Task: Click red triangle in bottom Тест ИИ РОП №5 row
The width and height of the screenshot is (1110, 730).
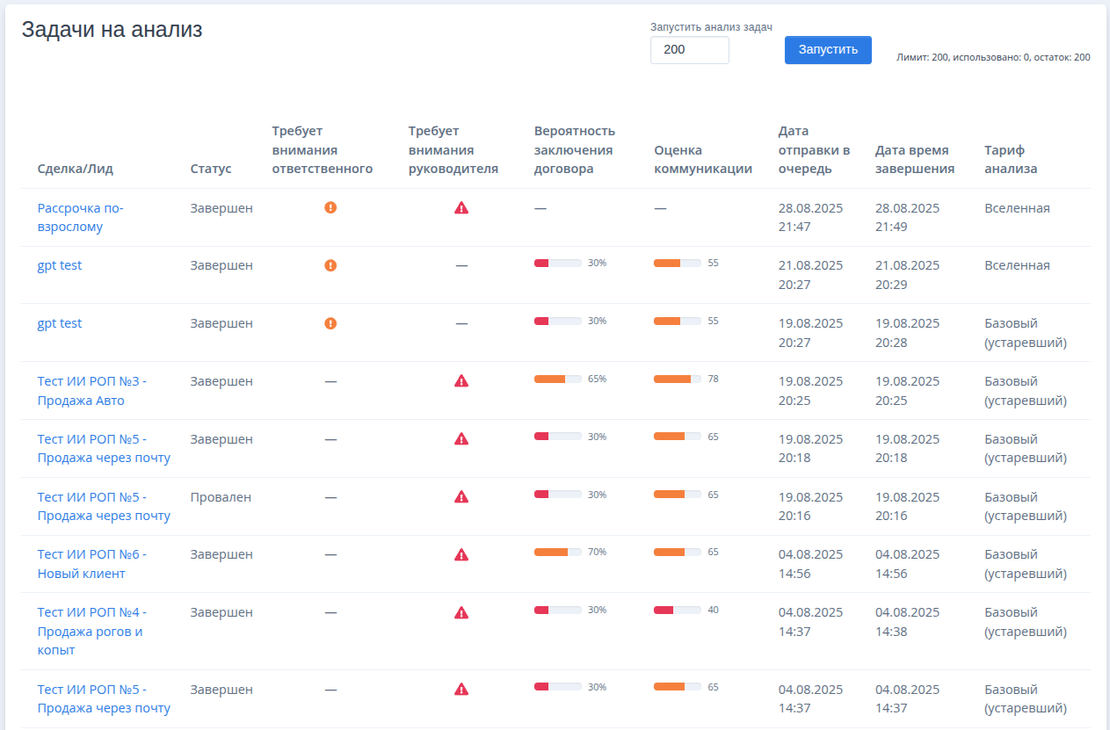Action: (461, 688)
